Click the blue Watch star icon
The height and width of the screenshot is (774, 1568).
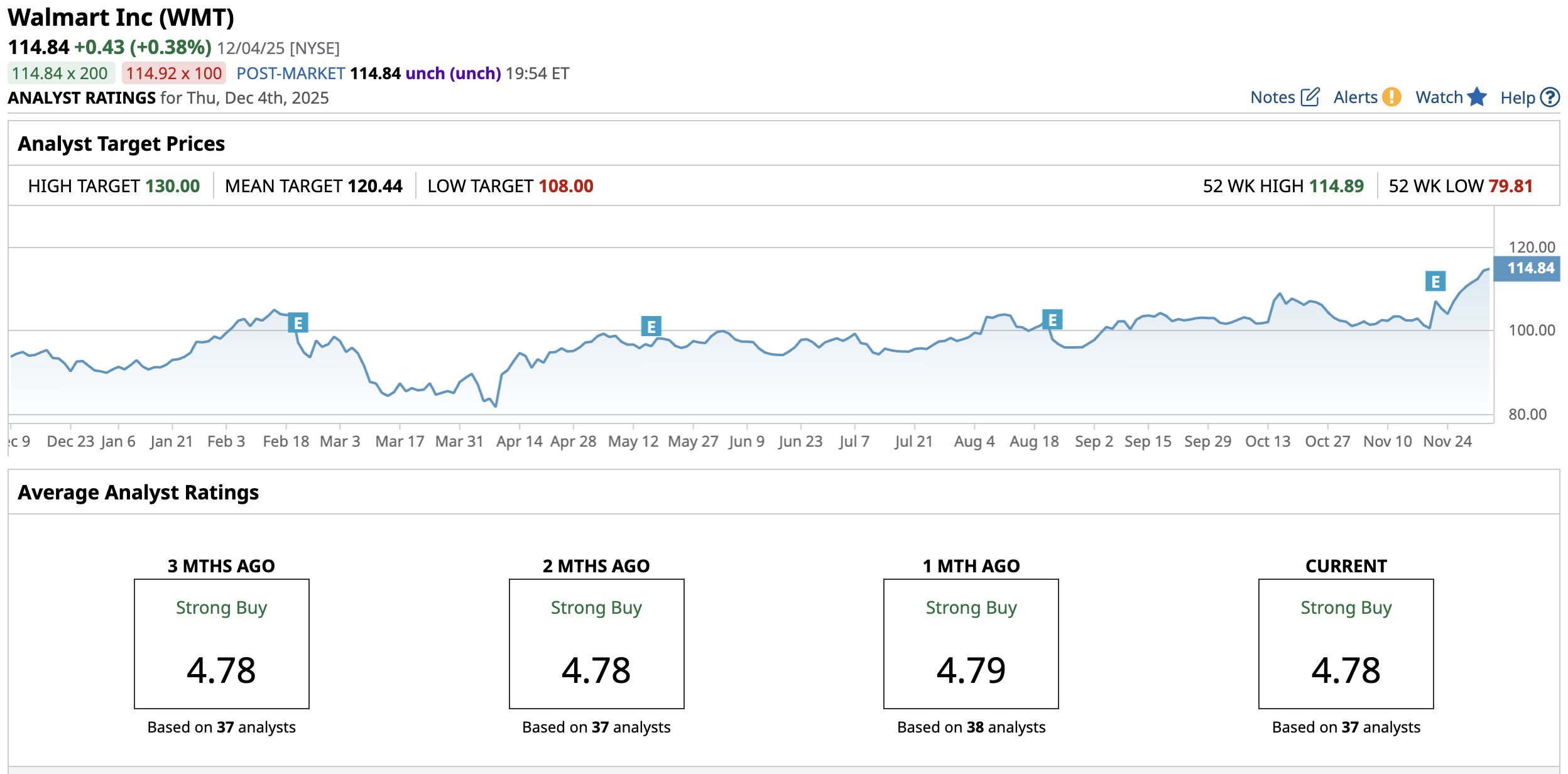point(1477,97)
